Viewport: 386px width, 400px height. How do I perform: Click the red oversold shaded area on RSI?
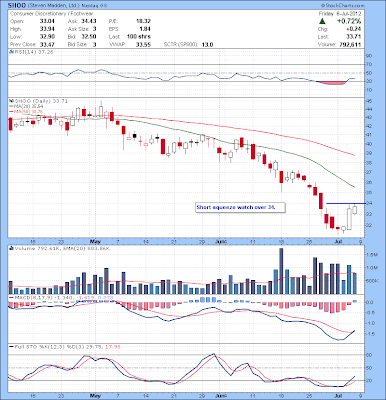coord(332,82)
